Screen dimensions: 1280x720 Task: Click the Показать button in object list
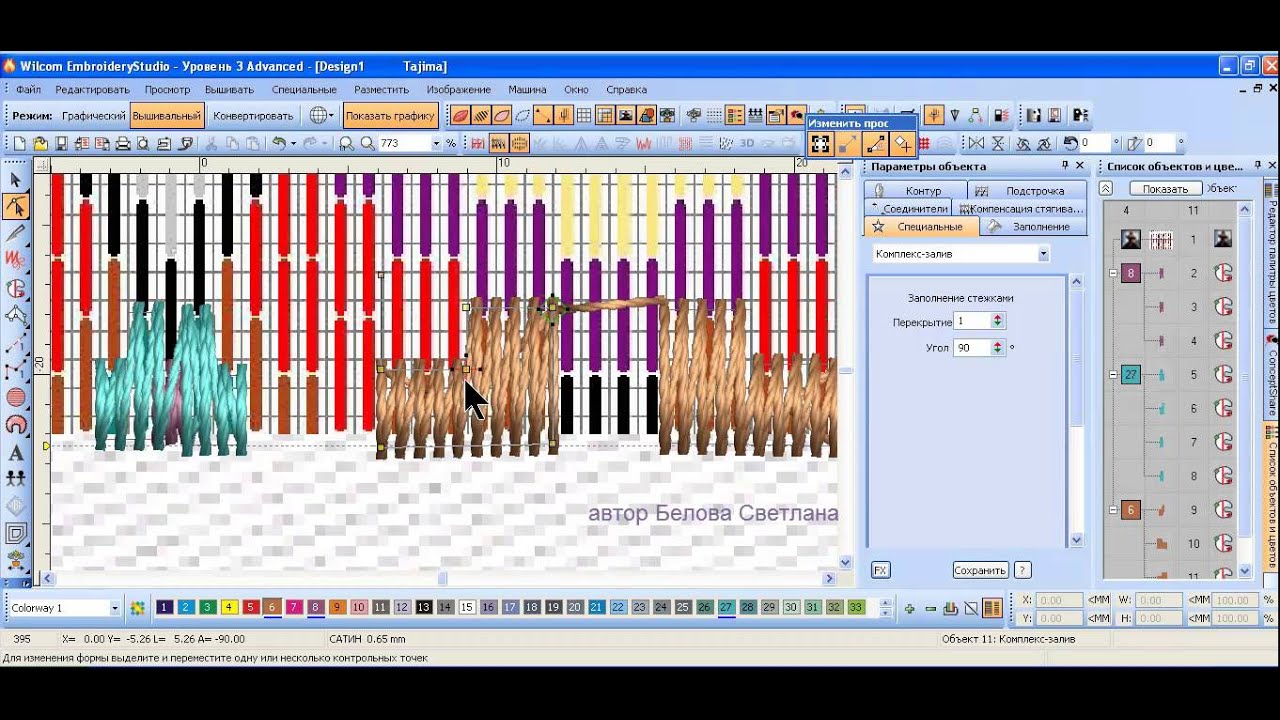[1165, 188]
